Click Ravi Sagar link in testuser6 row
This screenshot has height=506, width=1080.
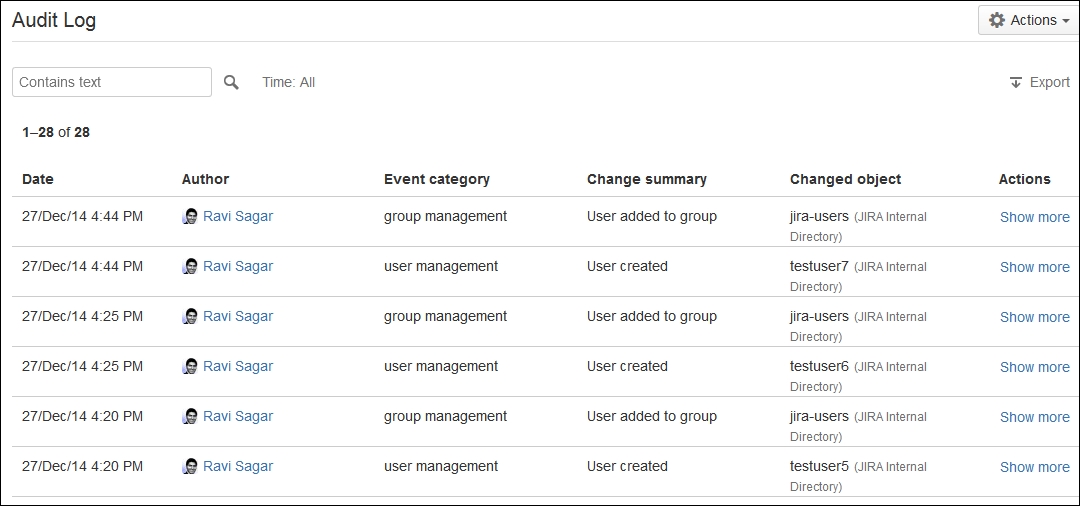(x=238, y=366)
